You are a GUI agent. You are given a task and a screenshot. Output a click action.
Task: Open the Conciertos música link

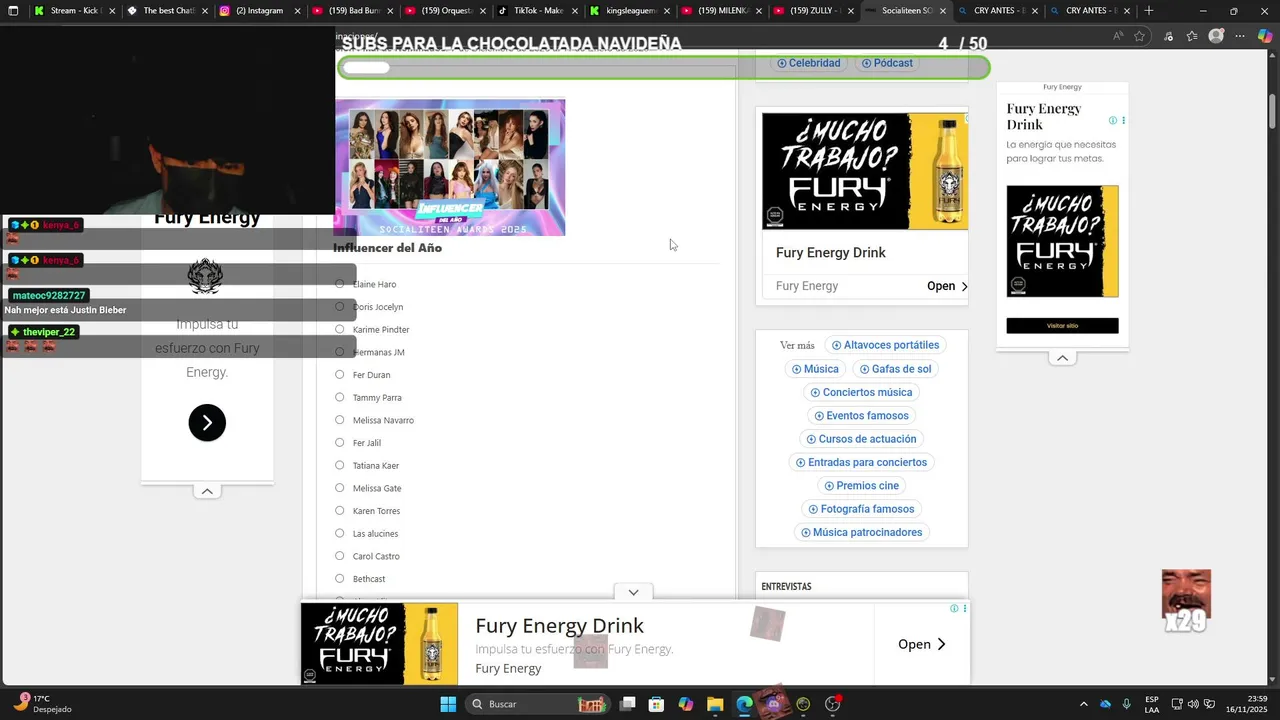tap(861, 392)
